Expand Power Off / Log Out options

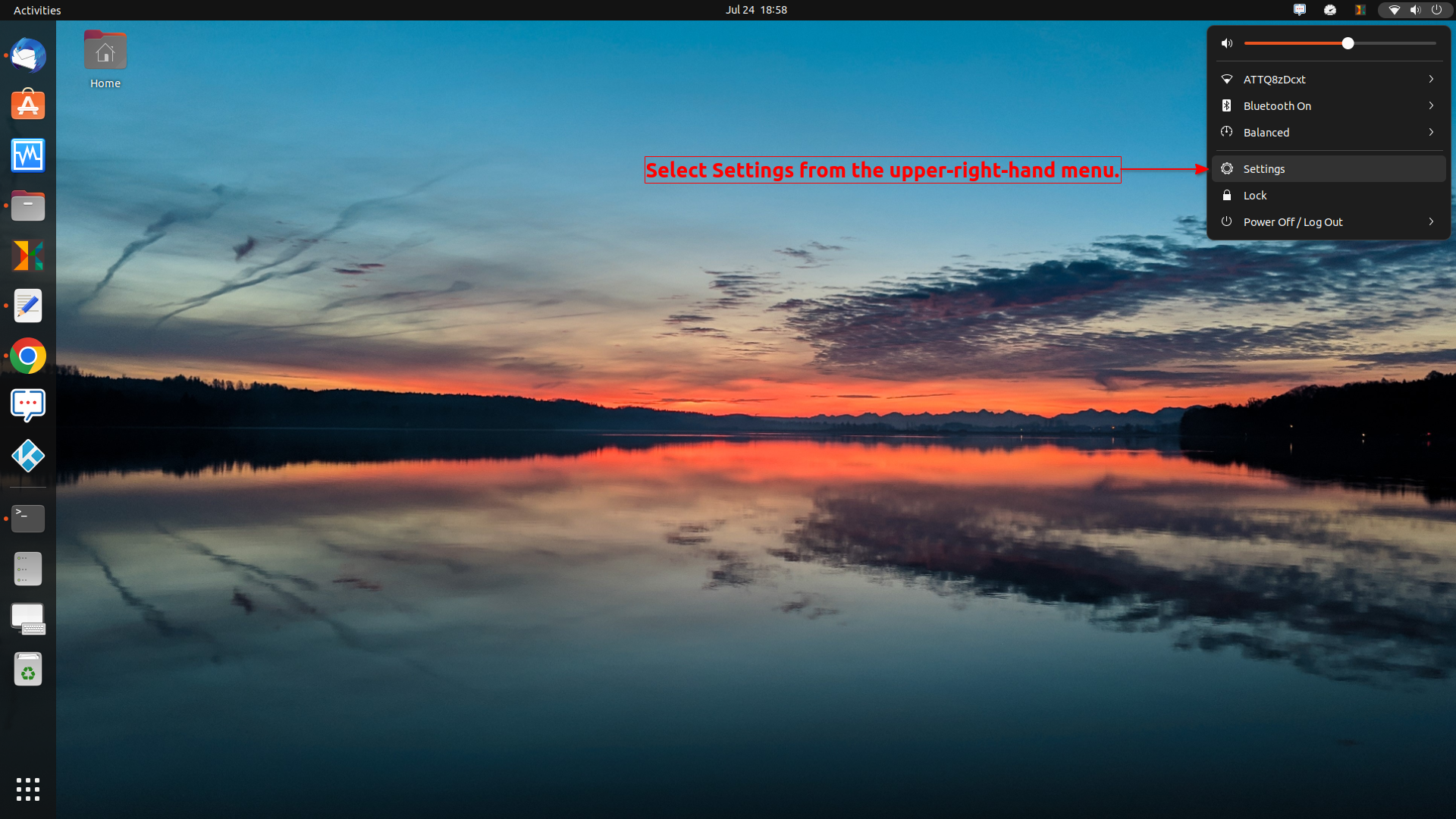point(1431,221)
